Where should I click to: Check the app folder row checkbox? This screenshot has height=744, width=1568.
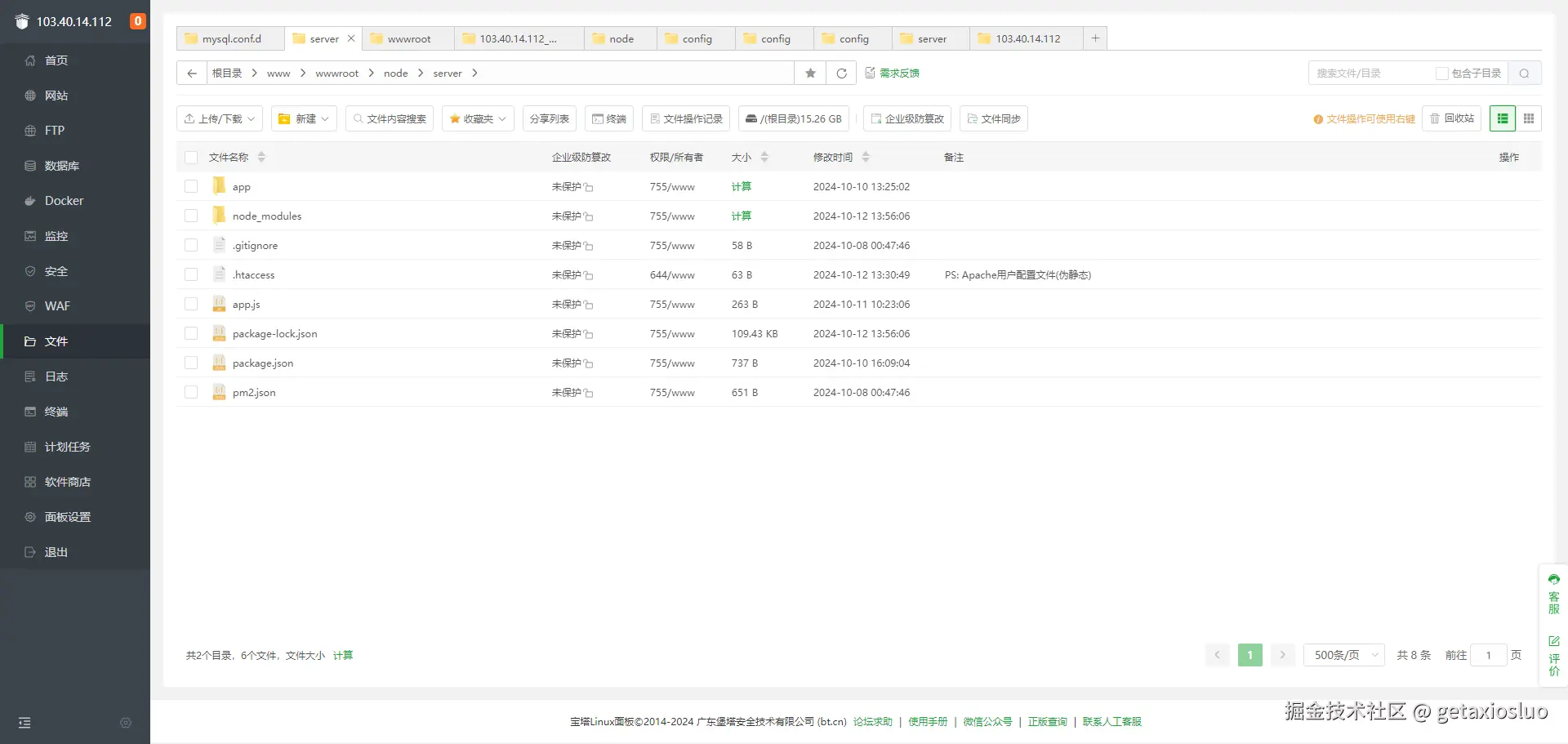pyautogui.click(x=191, y=186)
